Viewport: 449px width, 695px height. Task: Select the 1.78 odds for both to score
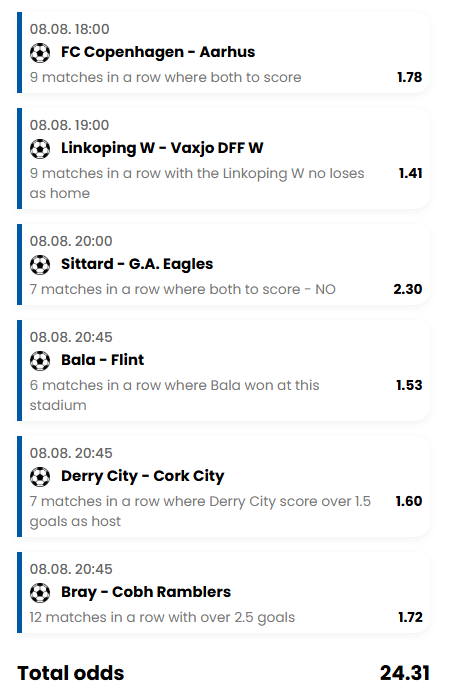pyautogui.click(x=410, y=77)
